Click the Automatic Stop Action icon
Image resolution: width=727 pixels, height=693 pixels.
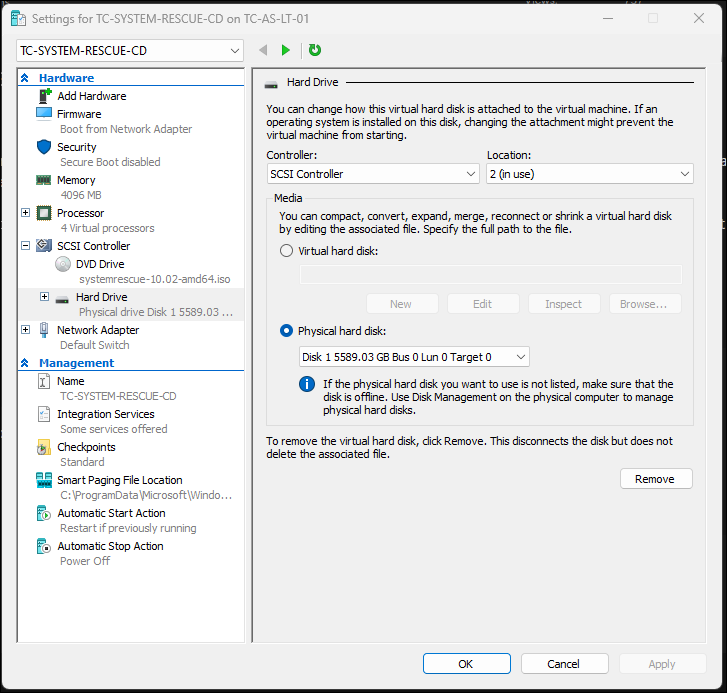pos(44,546)
